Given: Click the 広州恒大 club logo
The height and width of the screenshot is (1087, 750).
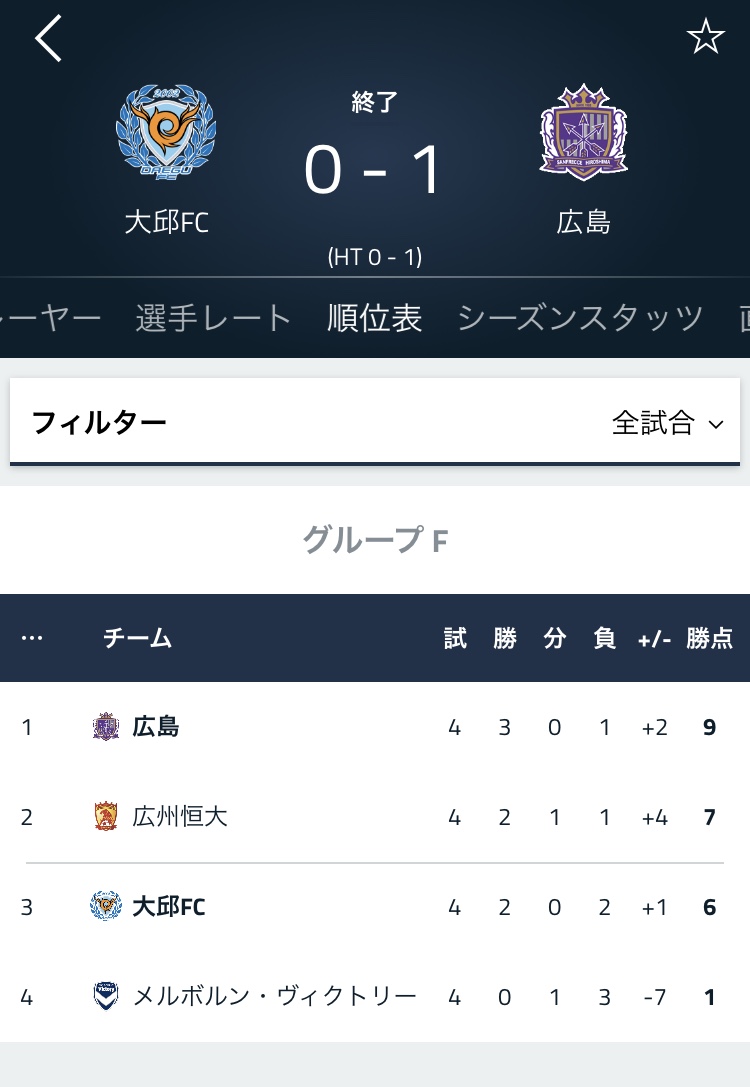Looking at the screenshot, I should 106,817.
